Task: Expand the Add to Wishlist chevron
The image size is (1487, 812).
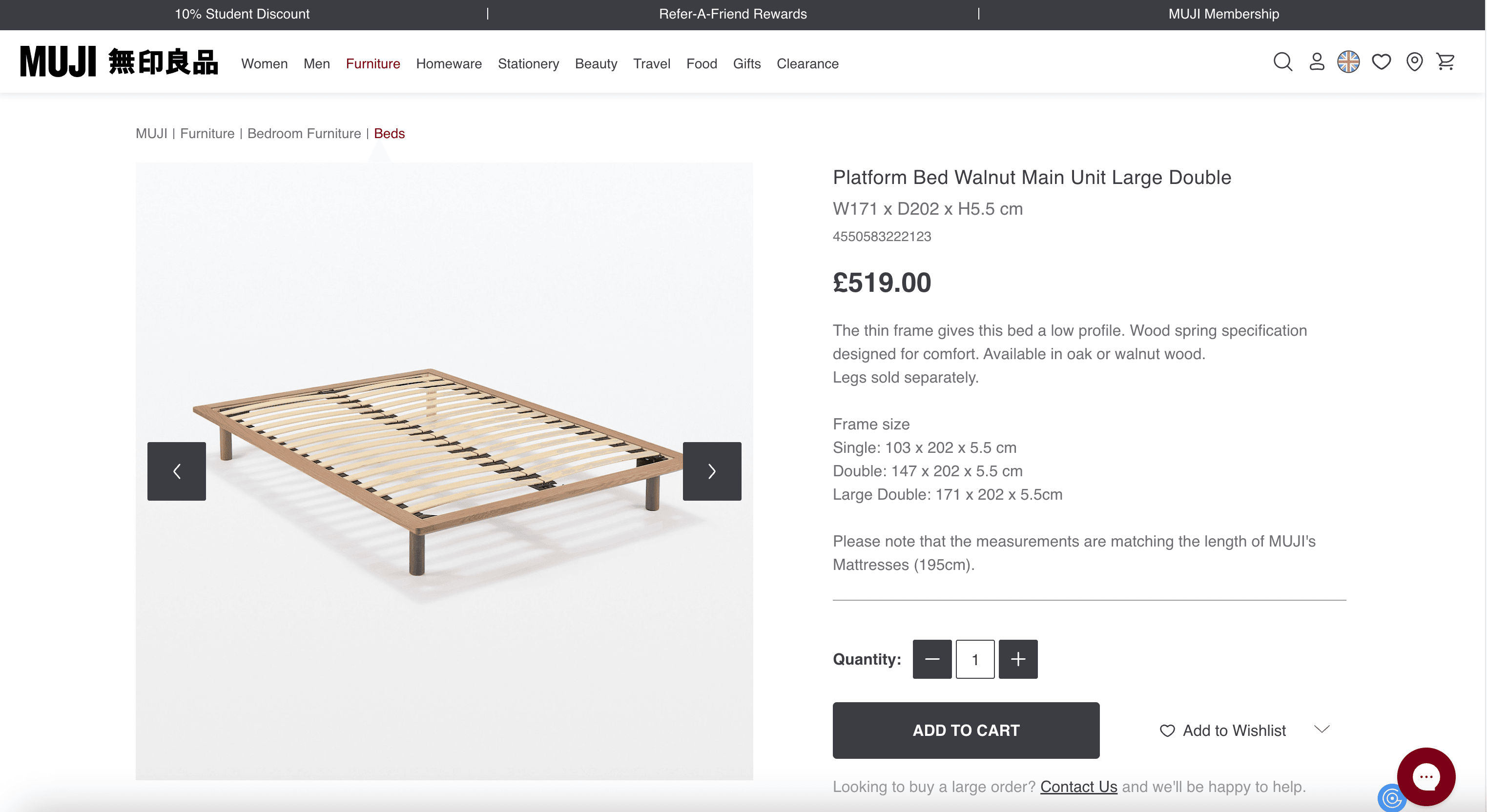Action: pyautogui.click(x=1322, y=730)
